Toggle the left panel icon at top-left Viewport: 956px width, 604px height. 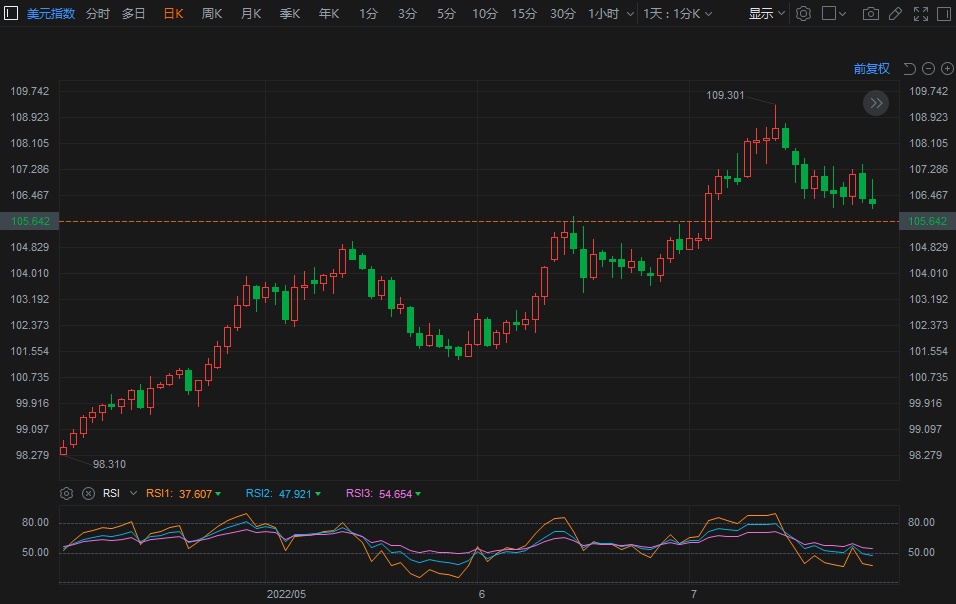12,14
